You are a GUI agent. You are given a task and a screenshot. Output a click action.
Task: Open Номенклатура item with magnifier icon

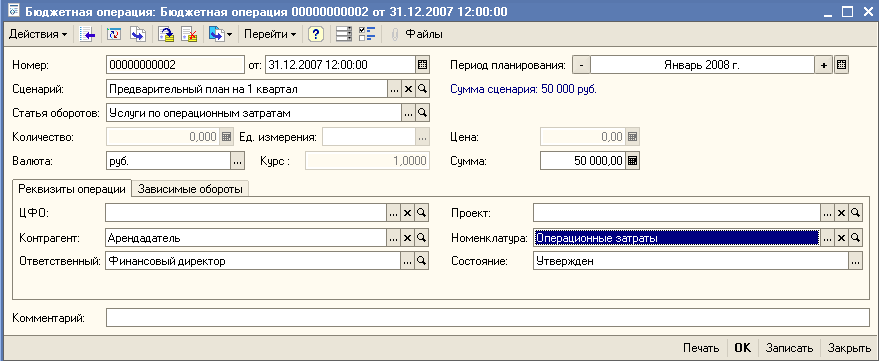[856, 238]
